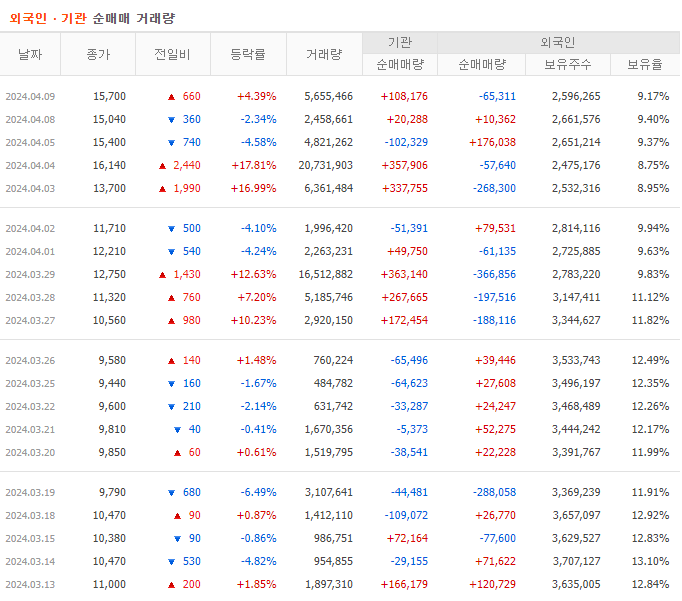Click the volume value 20,731,903

(x=326, y=165)
